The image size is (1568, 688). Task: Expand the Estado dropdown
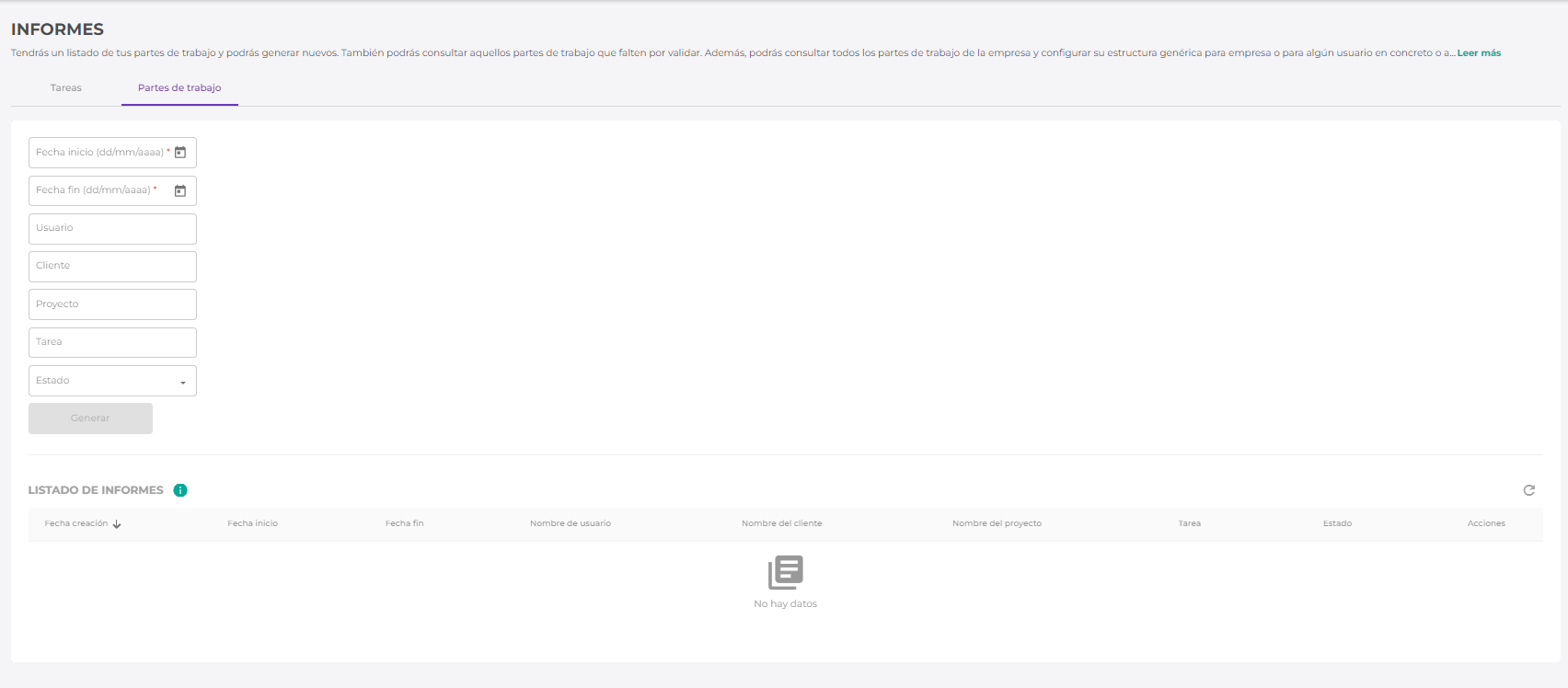[182, 382]
